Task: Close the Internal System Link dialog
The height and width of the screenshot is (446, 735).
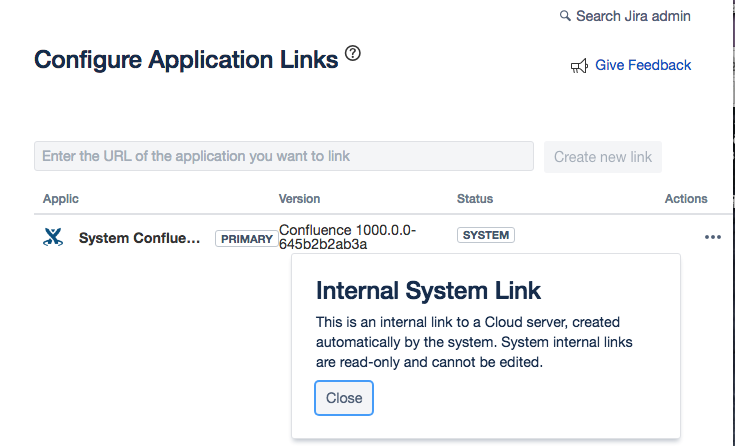Action: click(x=344, y=397)
